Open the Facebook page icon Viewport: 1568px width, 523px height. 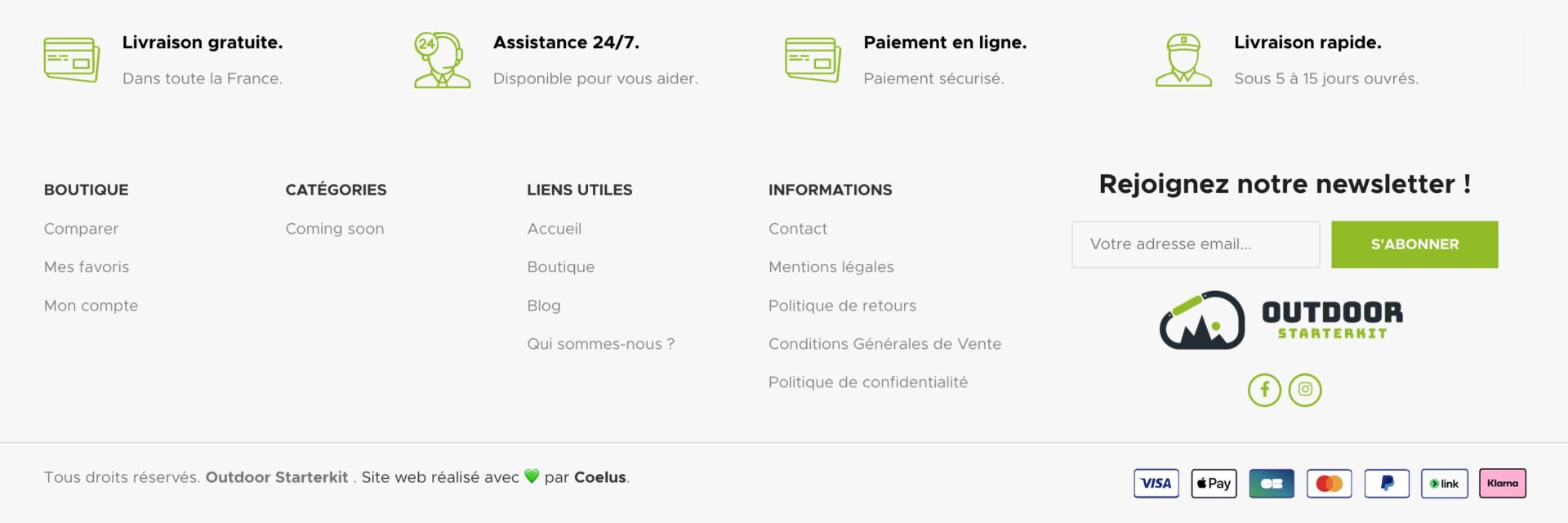pos(1264,390)
